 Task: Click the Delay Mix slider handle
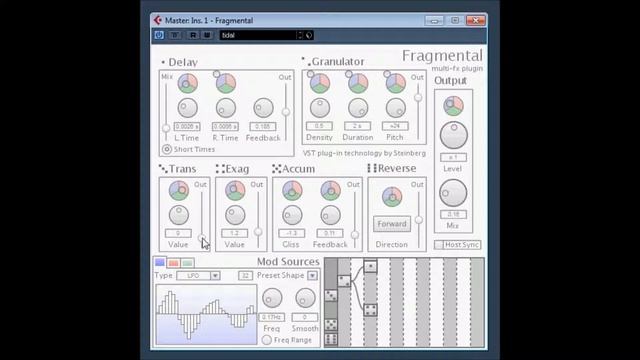pos(166,128)
